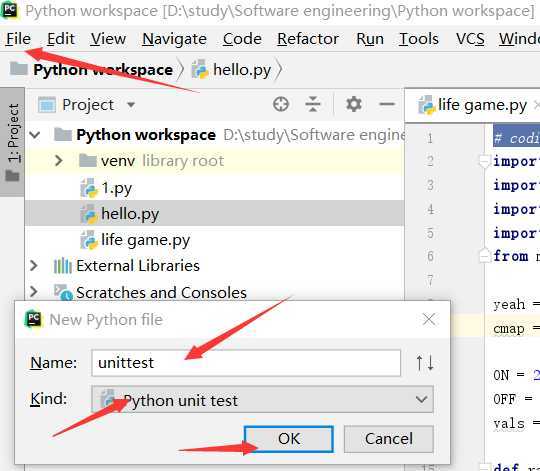Viewport: 540px width, 471px height.
Task: Select the External Libraries node
Action: pyautogui.click(x=138, y=266)
